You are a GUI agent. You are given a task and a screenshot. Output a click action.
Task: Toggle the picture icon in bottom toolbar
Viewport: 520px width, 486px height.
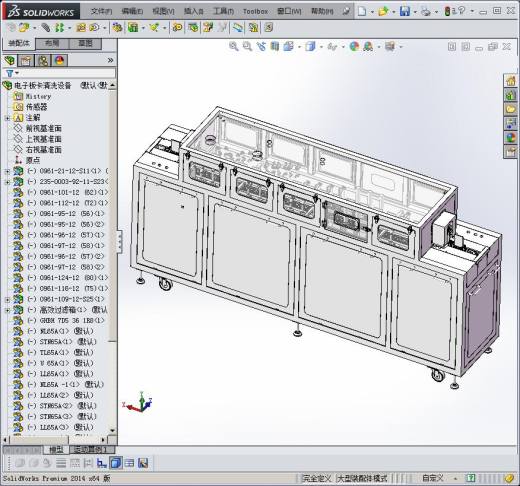pos(143,463)
